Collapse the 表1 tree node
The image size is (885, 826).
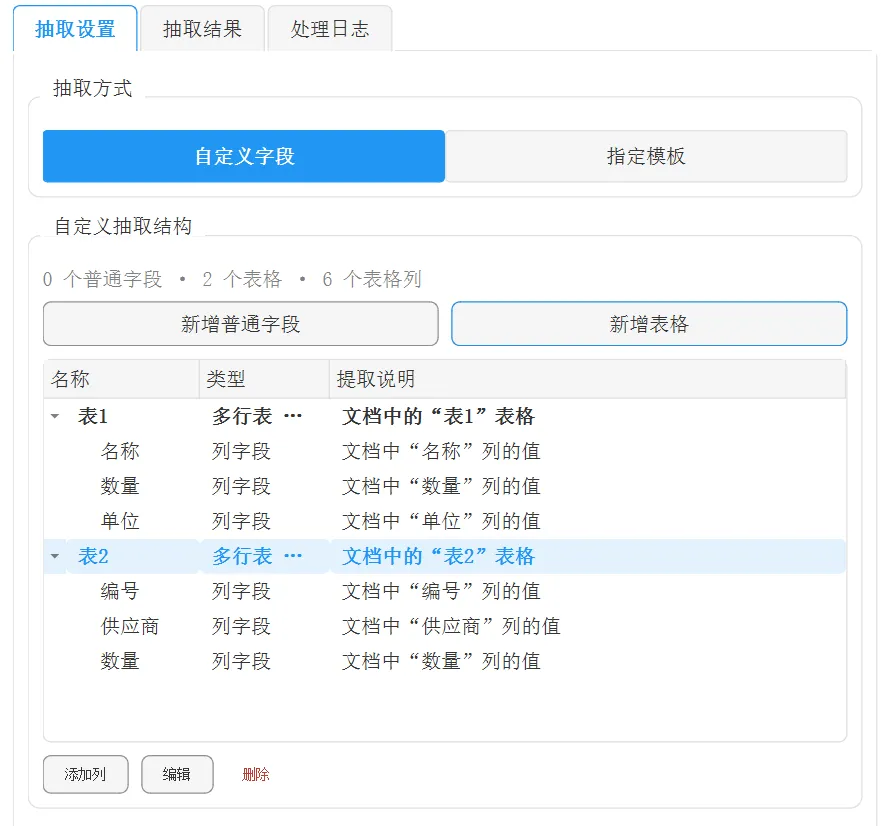[x=55, y=417]
